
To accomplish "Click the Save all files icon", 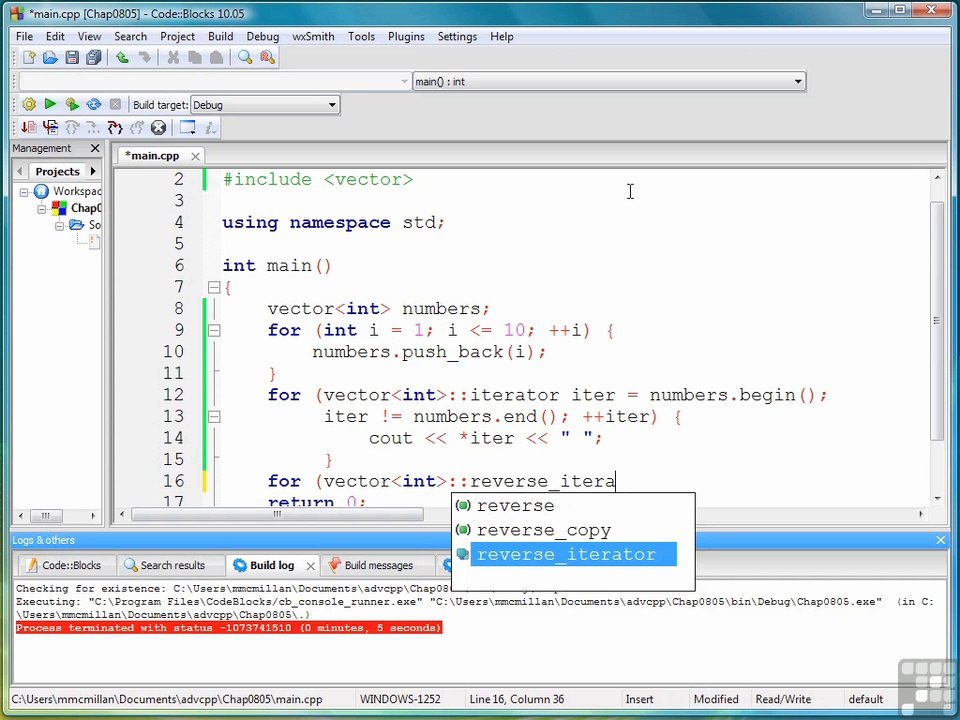I will click(94, 58).
